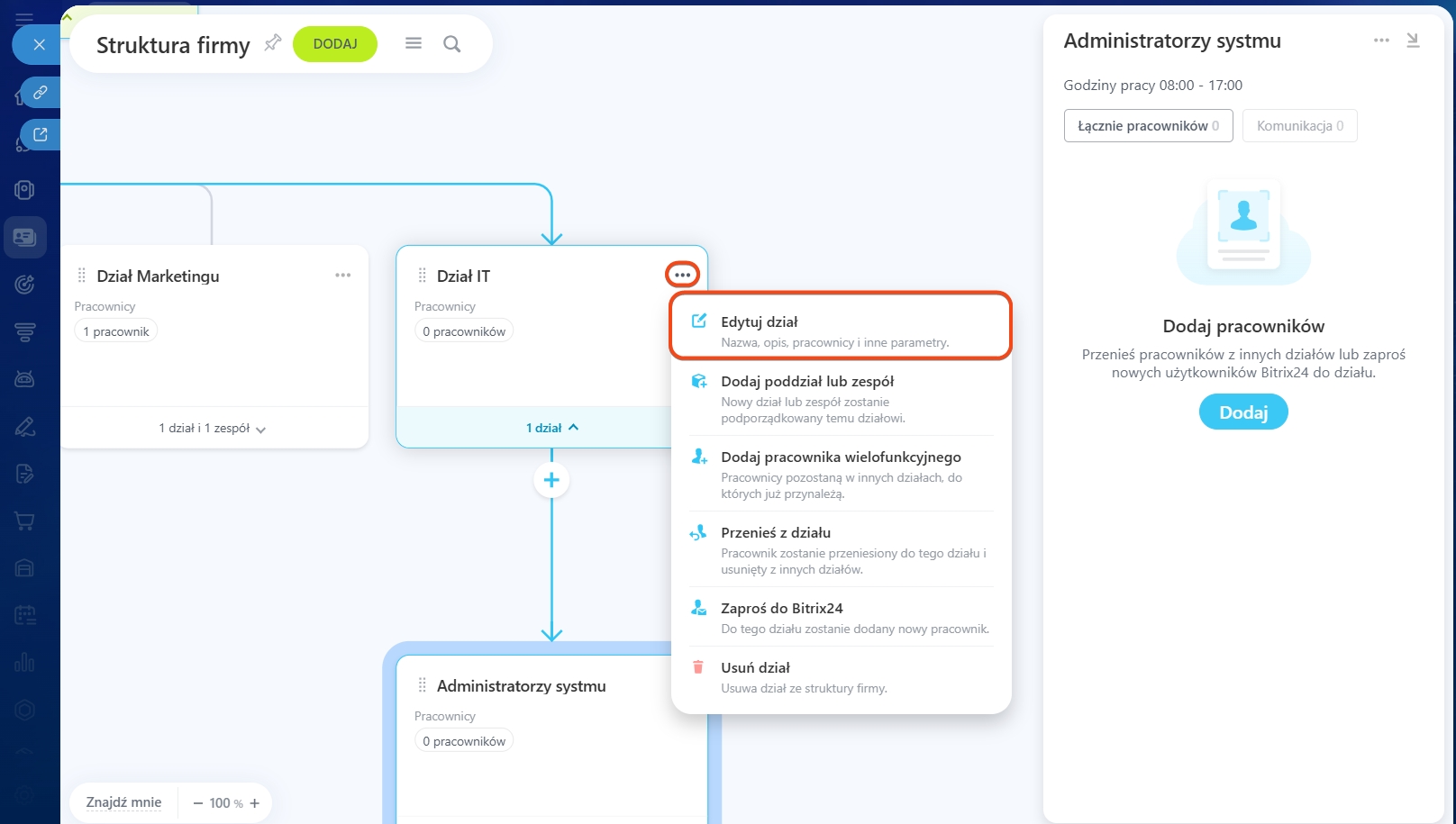Screen dimensions: 1456x824
Task: Open three-dot menu on Dział Marketingu card
Action: coord(343,276)
